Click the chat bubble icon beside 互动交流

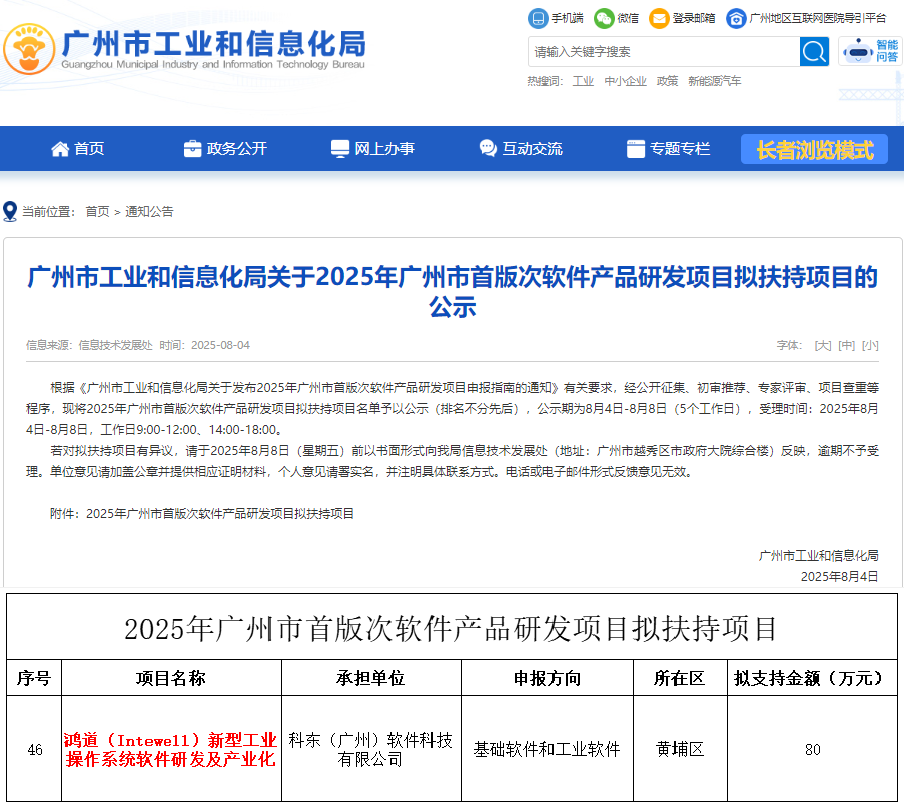[488, 149]
